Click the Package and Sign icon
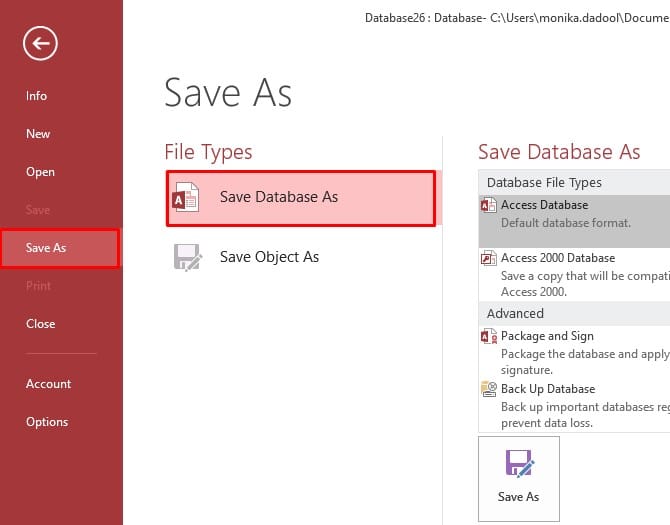 point(489,337)
